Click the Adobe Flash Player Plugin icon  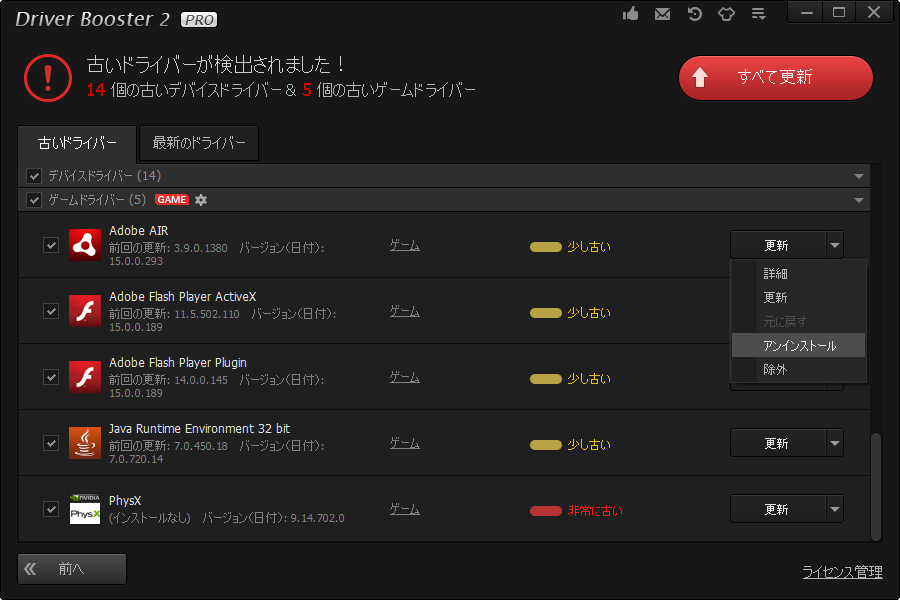point(85,377)
